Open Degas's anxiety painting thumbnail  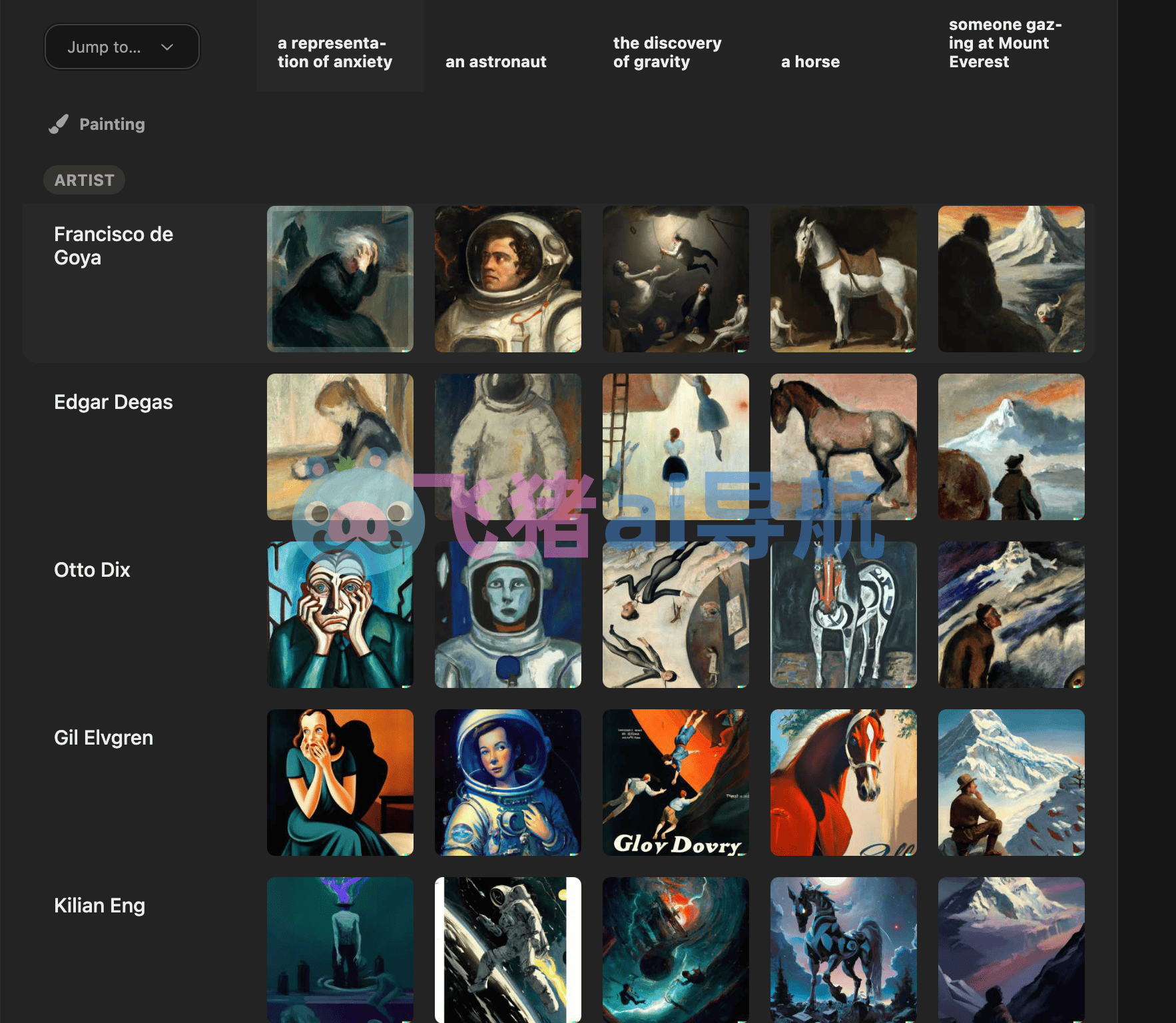340,447
